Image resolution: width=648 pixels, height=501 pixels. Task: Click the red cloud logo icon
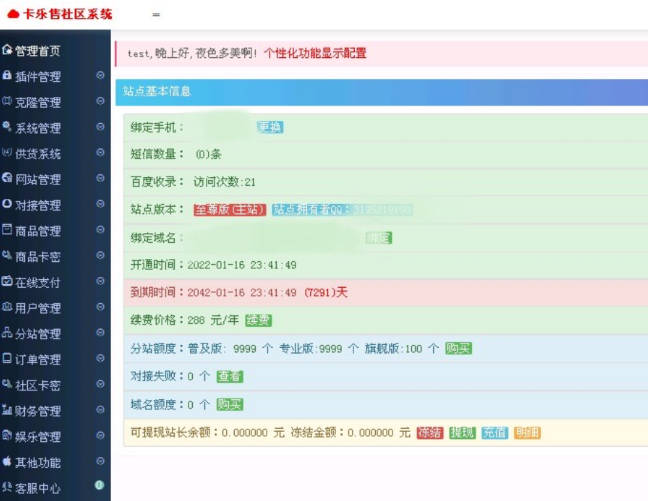[x=13, y=14]
